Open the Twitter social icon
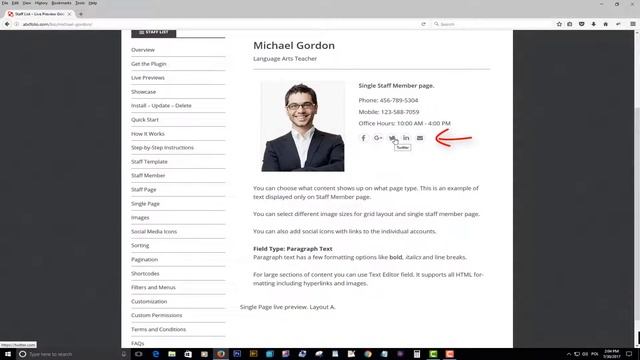The image size is (640, 360). pyautogui.click(x=392, y=138)
